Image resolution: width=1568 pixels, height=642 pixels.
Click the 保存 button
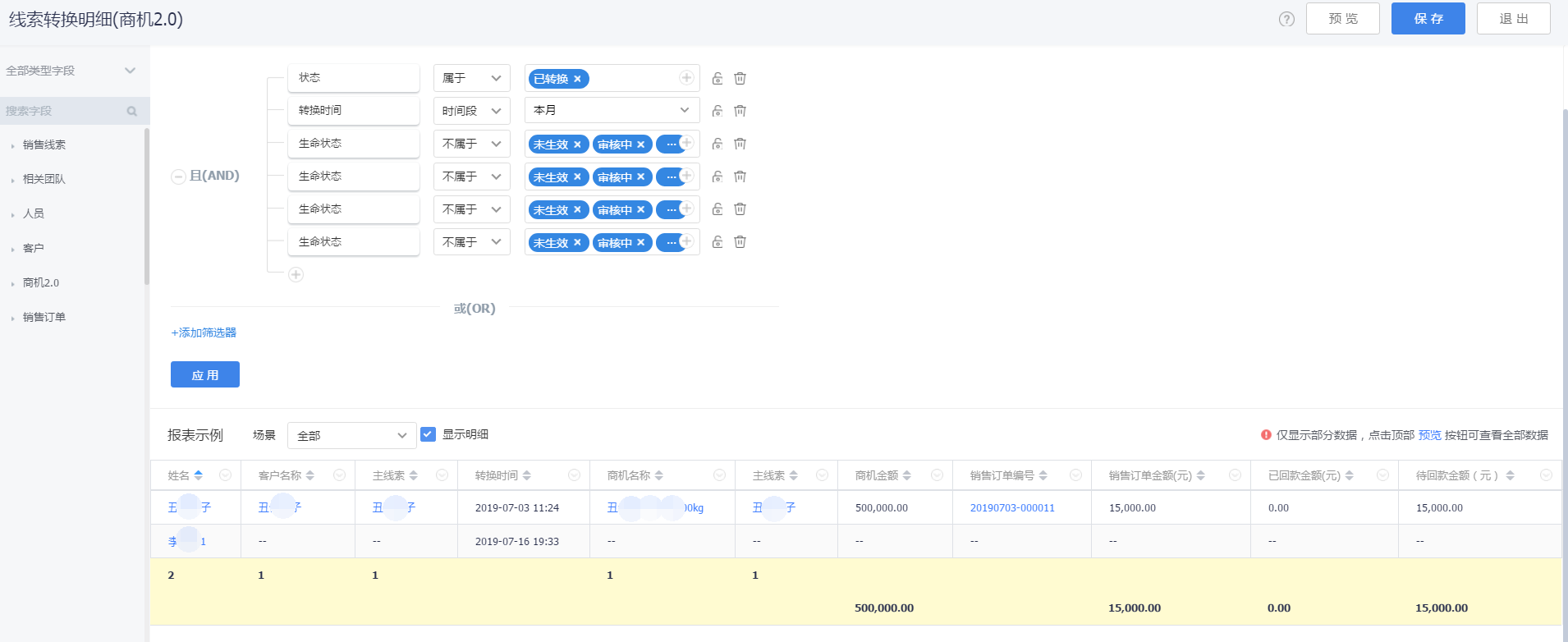[x=1428, y=18]
